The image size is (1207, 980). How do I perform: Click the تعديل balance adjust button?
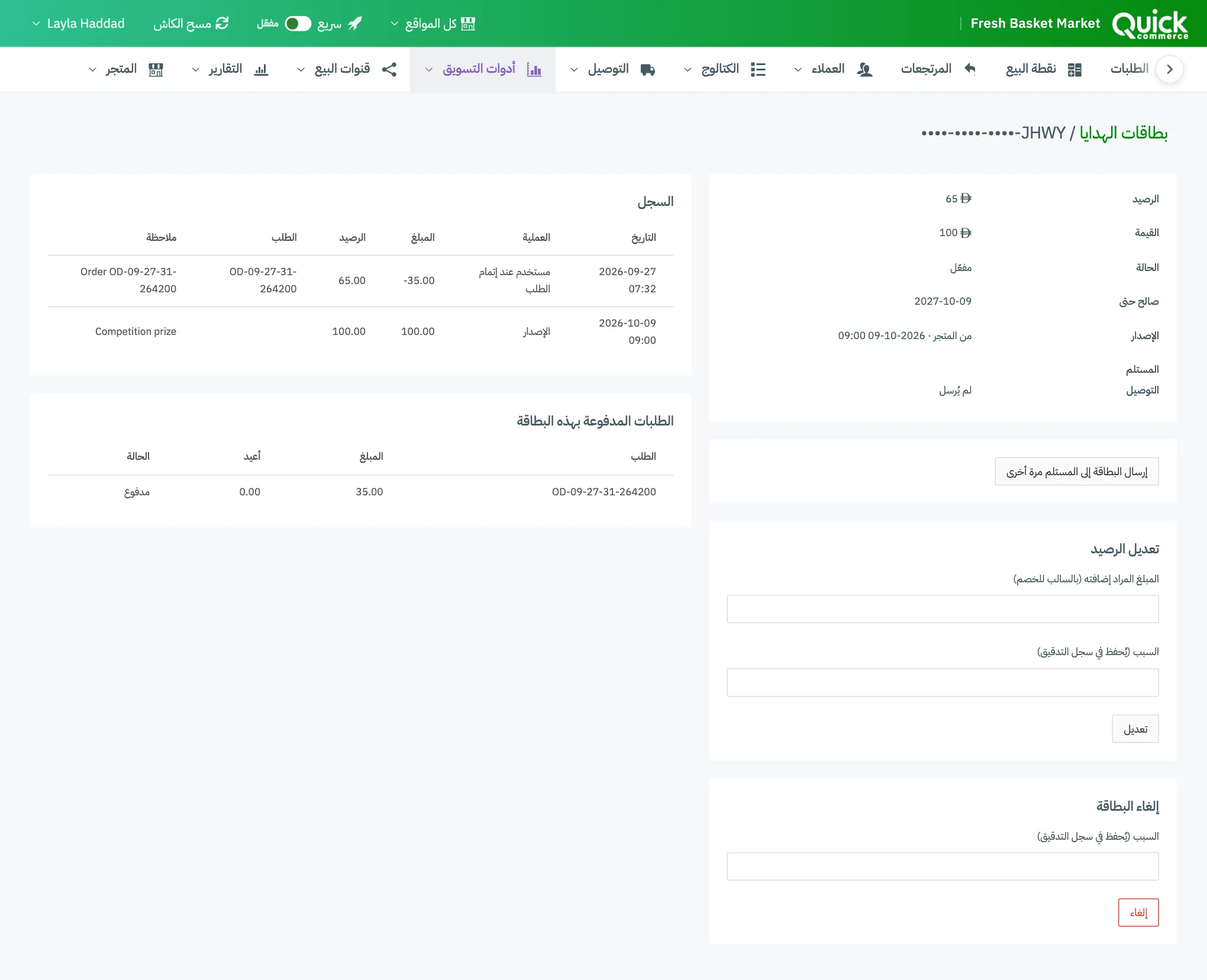[1135, 729]
